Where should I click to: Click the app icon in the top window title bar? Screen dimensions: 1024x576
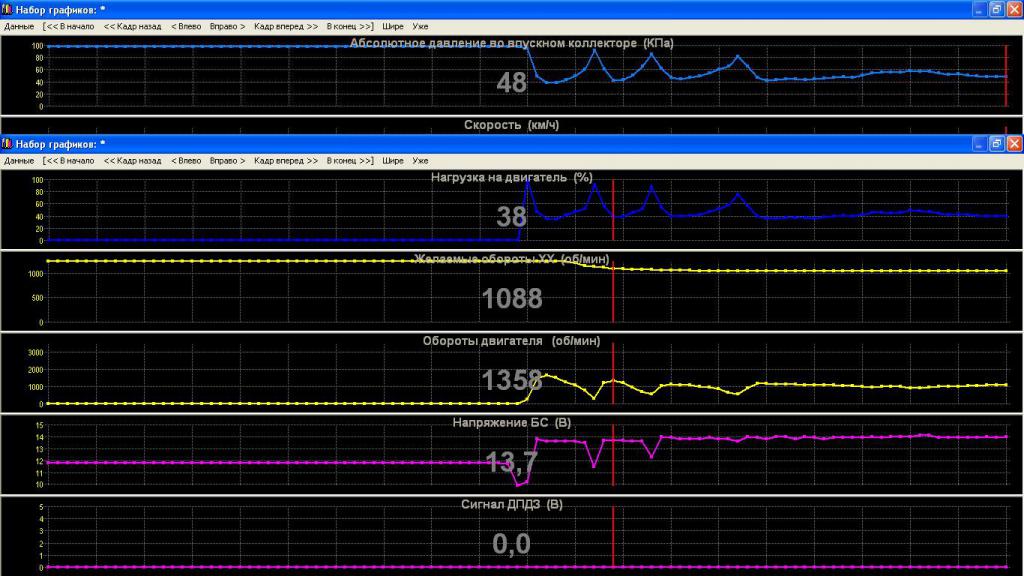point(7,8)
